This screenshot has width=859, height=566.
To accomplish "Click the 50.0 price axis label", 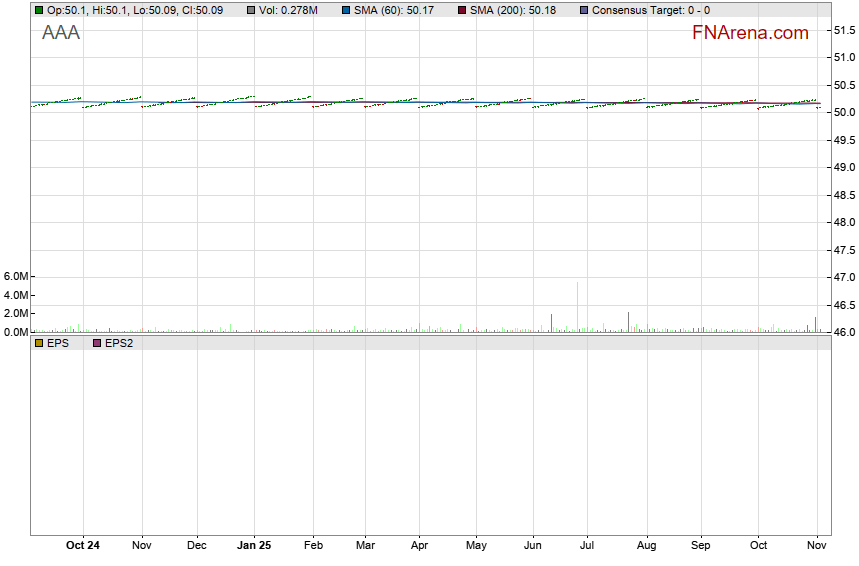I will 844,112.
